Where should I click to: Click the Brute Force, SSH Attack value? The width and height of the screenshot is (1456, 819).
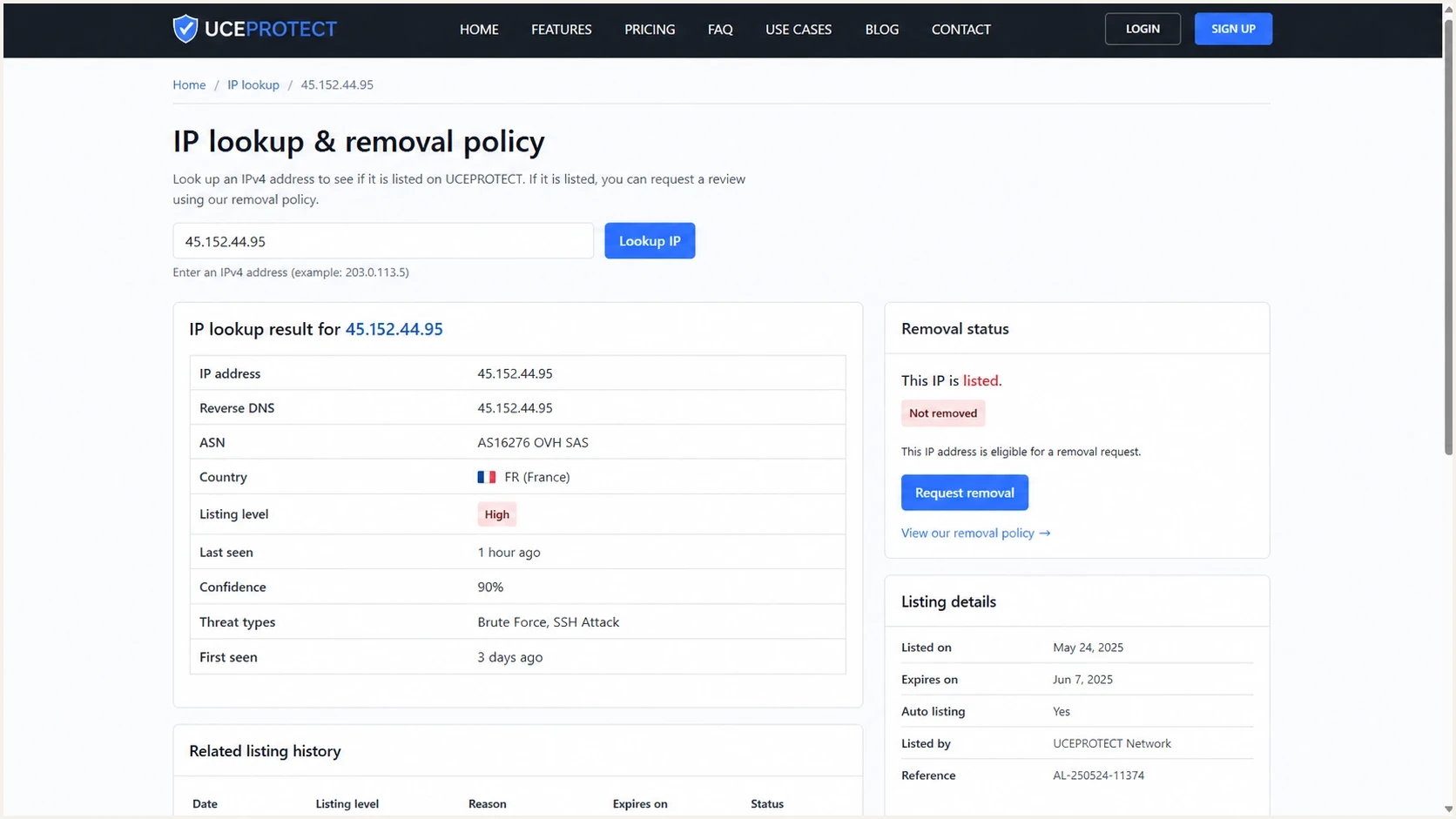549,622
